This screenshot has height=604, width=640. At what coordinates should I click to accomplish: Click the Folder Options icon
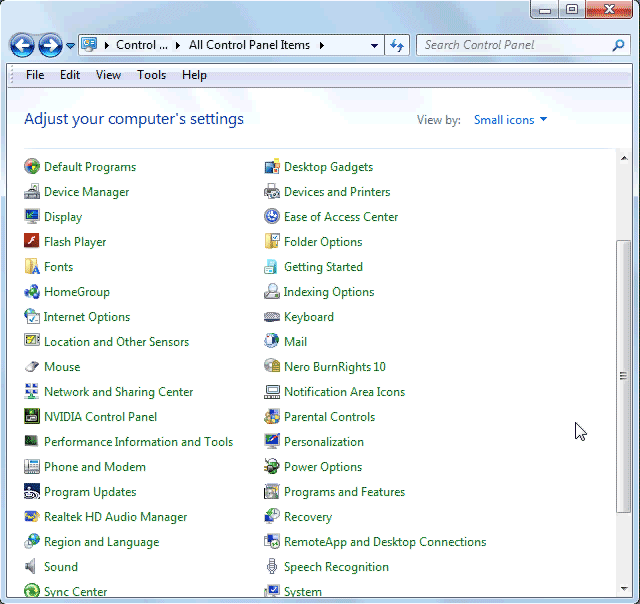tap(272, 241)
